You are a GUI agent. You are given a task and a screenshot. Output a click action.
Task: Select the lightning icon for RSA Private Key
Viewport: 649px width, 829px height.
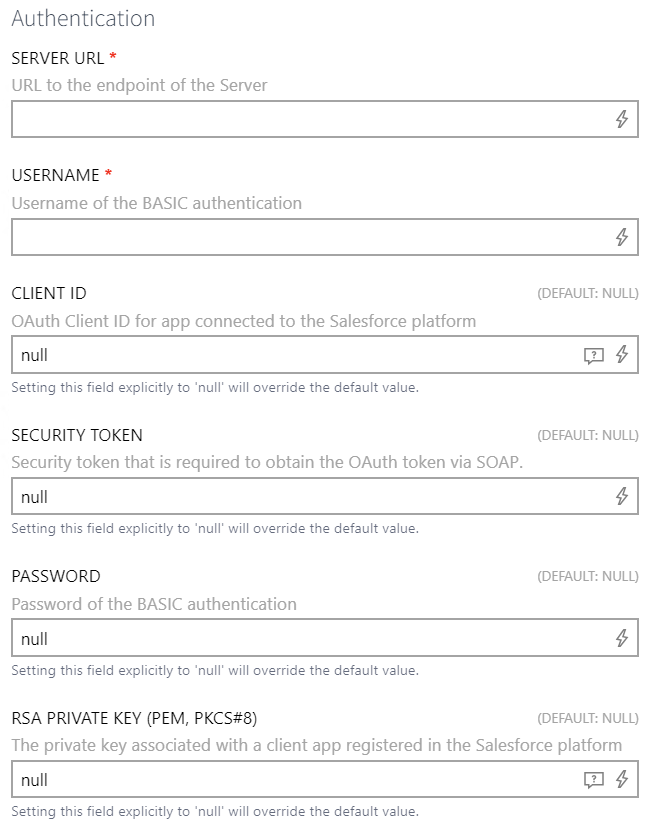(x=622, y=778)
